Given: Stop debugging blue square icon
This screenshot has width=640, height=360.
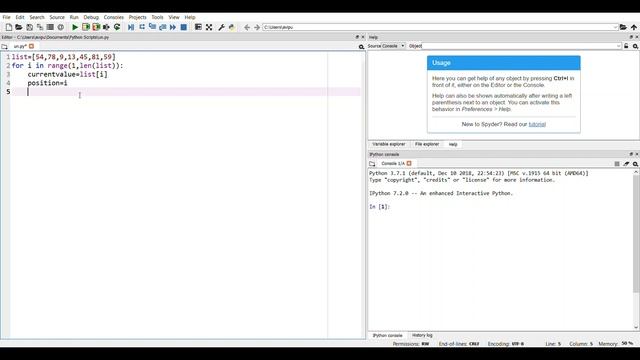Looking at the screenshot, I should pyautogui.click(x=184, y=27).
